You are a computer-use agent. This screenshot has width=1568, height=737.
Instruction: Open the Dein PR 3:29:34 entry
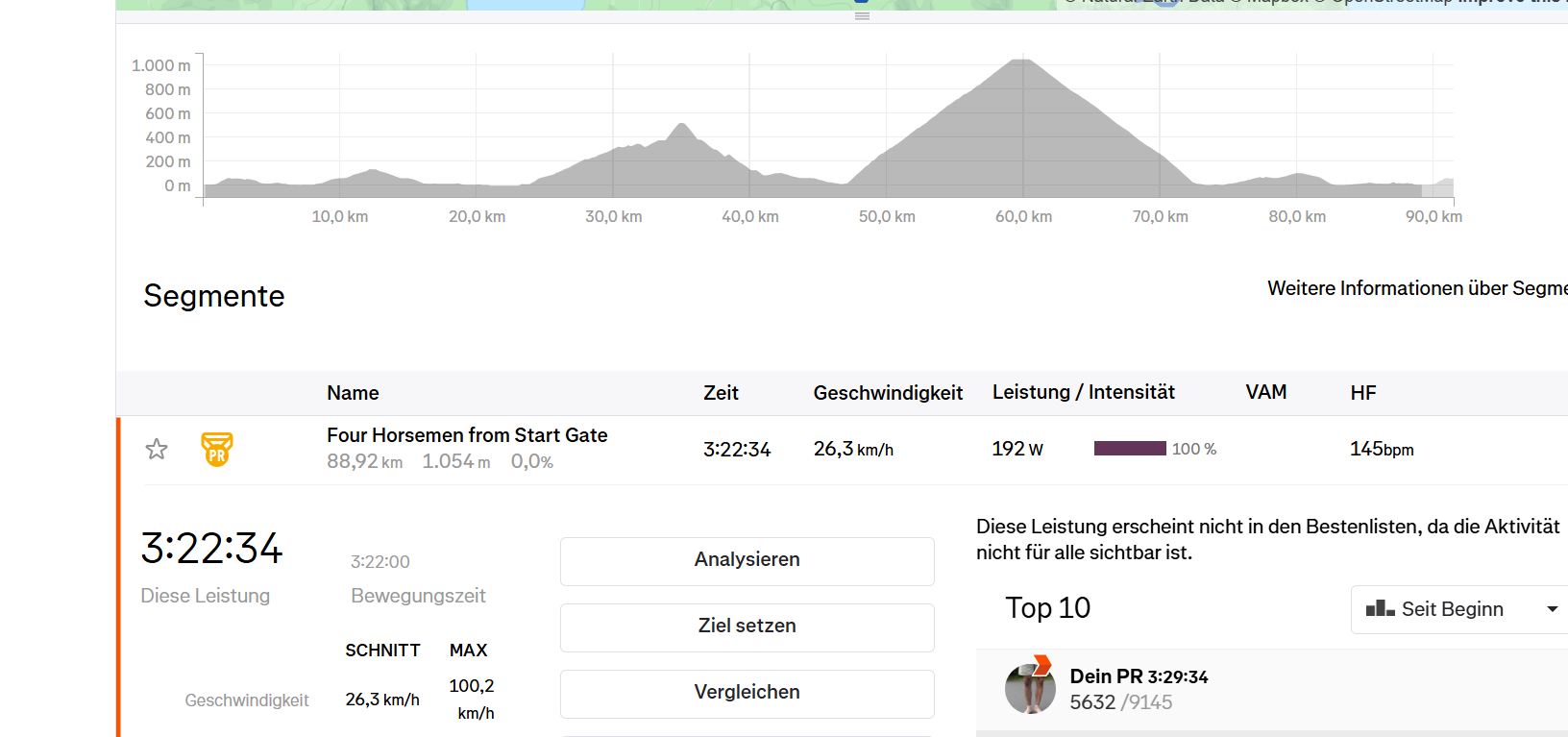(1139, 676)
